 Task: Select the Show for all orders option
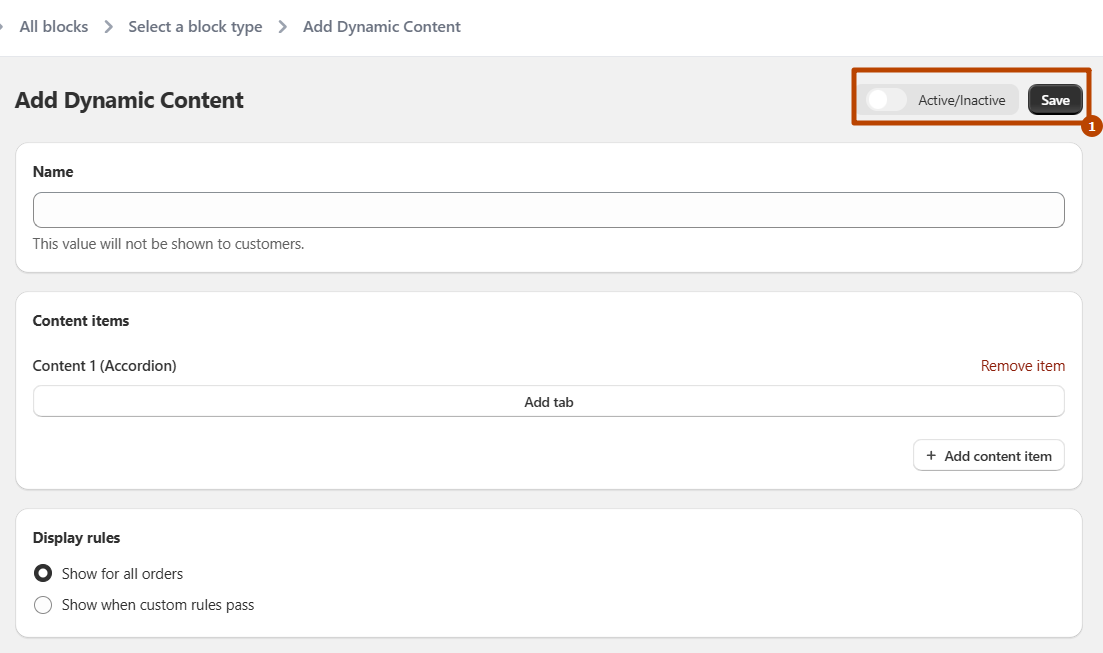[43, 574]
